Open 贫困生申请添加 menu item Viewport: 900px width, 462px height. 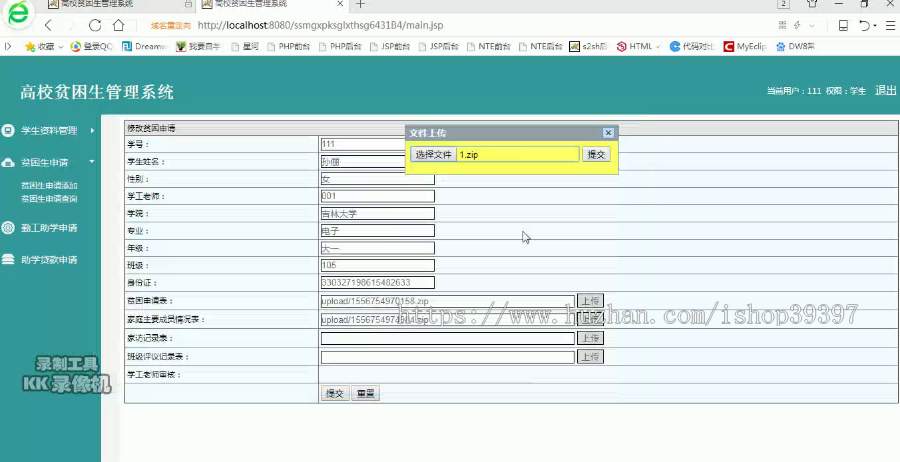coord(49,185)
